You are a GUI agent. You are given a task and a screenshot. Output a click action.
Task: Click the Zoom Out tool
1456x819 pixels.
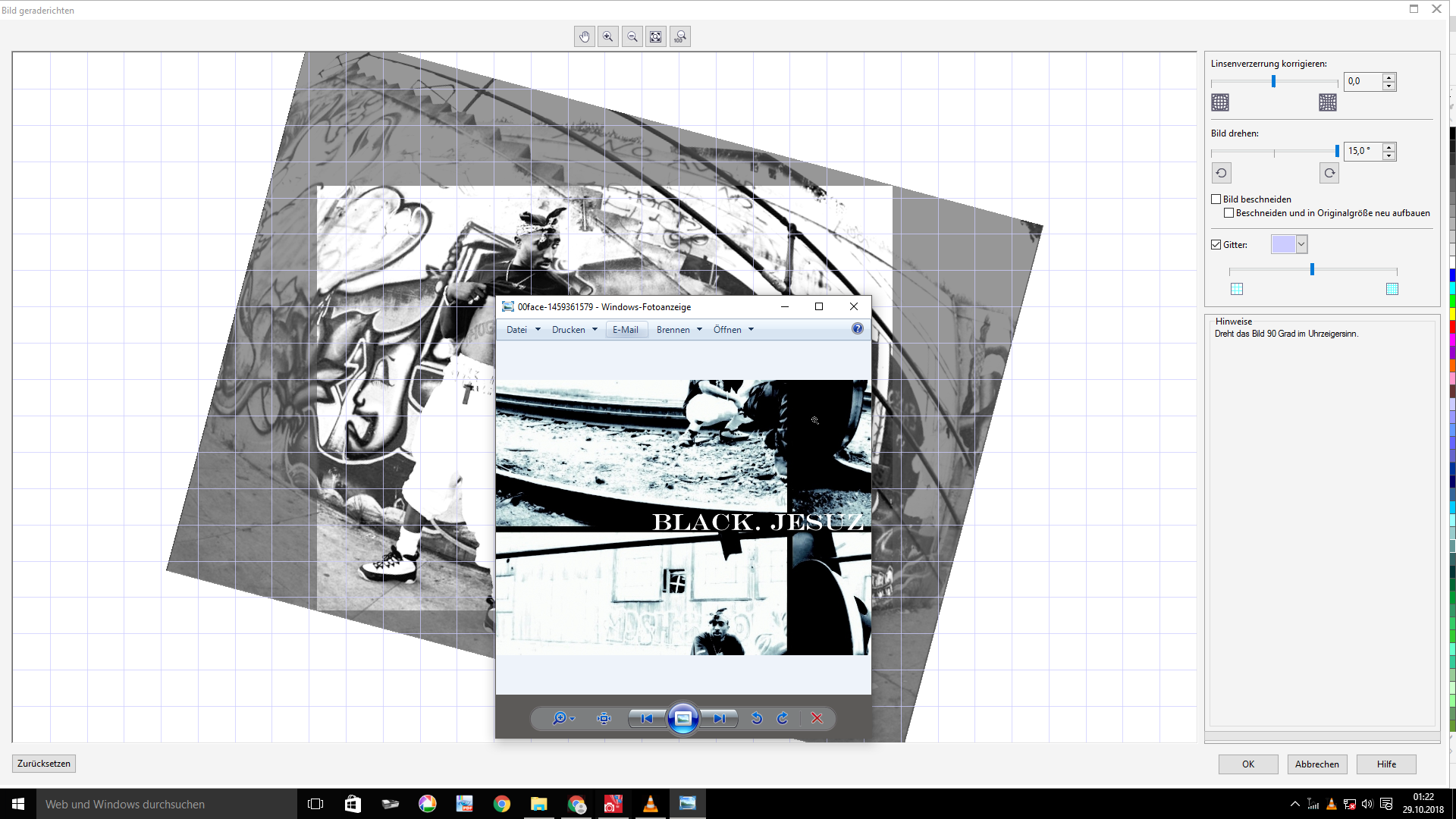click(x=632, y=36)
